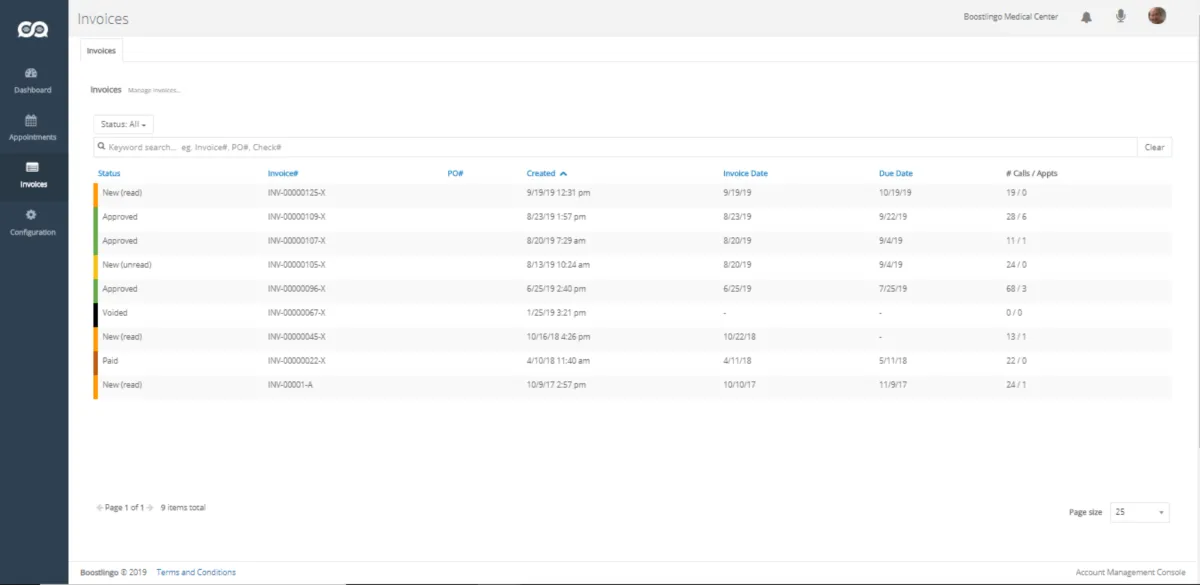Click in the keyword search field
The height and width of the screenshot is (585, 1200).
pyautogui.click(x=600, y=147)
